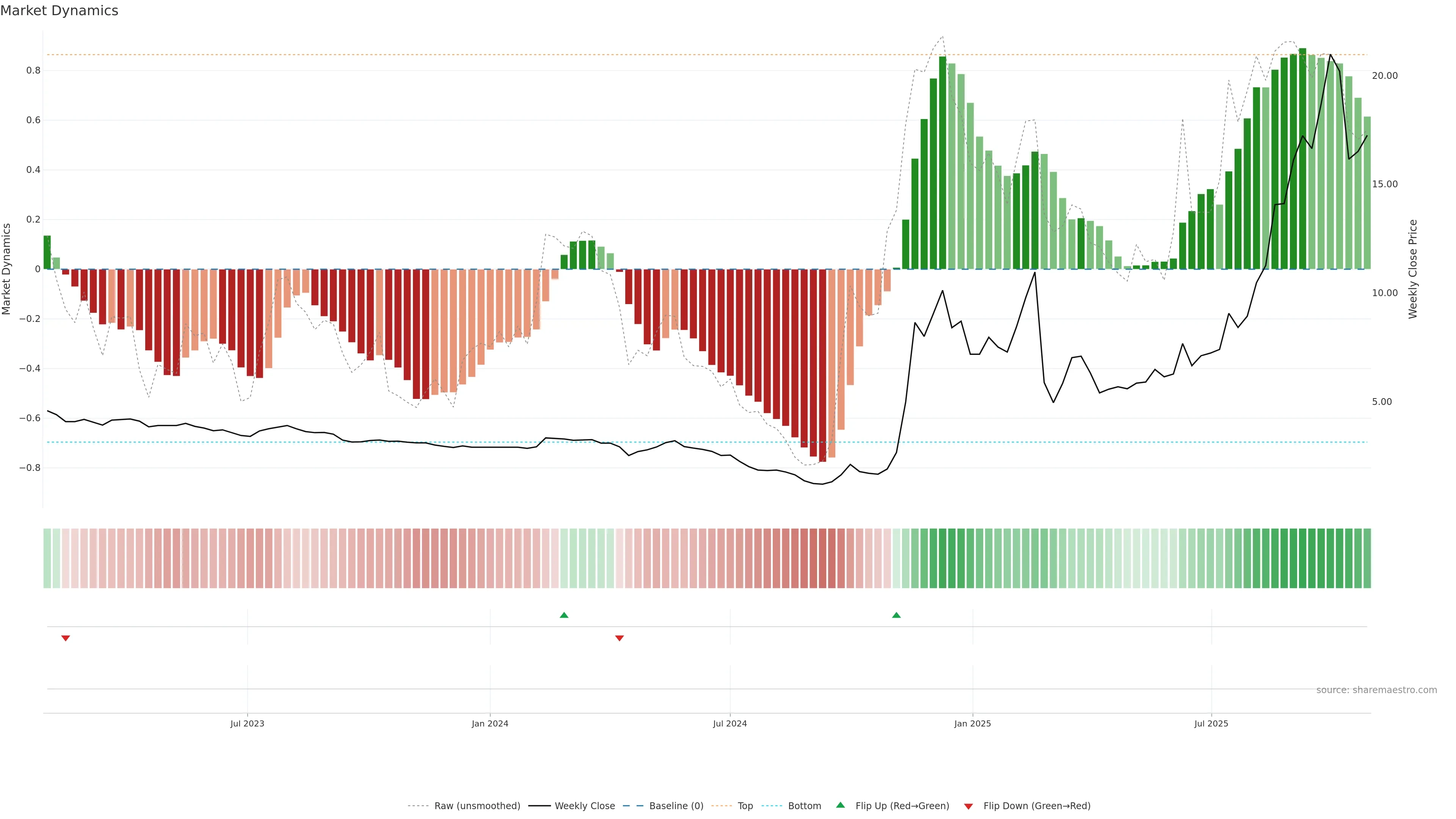Click the red flip-down marker after Jan 2024
Image resolution: width=1456 pixels, height=819 pixels.
[620, 638]
